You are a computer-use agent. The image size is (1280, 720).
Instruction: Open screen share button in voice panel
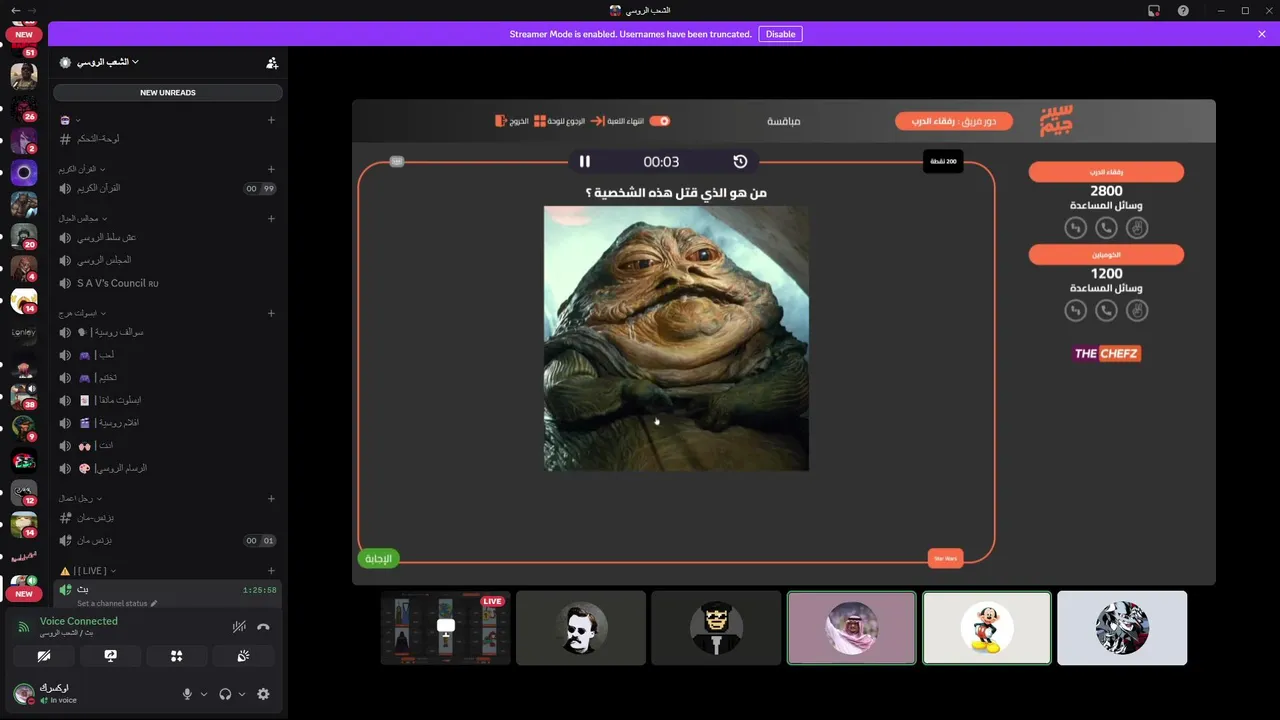click(x=110, y=656)
